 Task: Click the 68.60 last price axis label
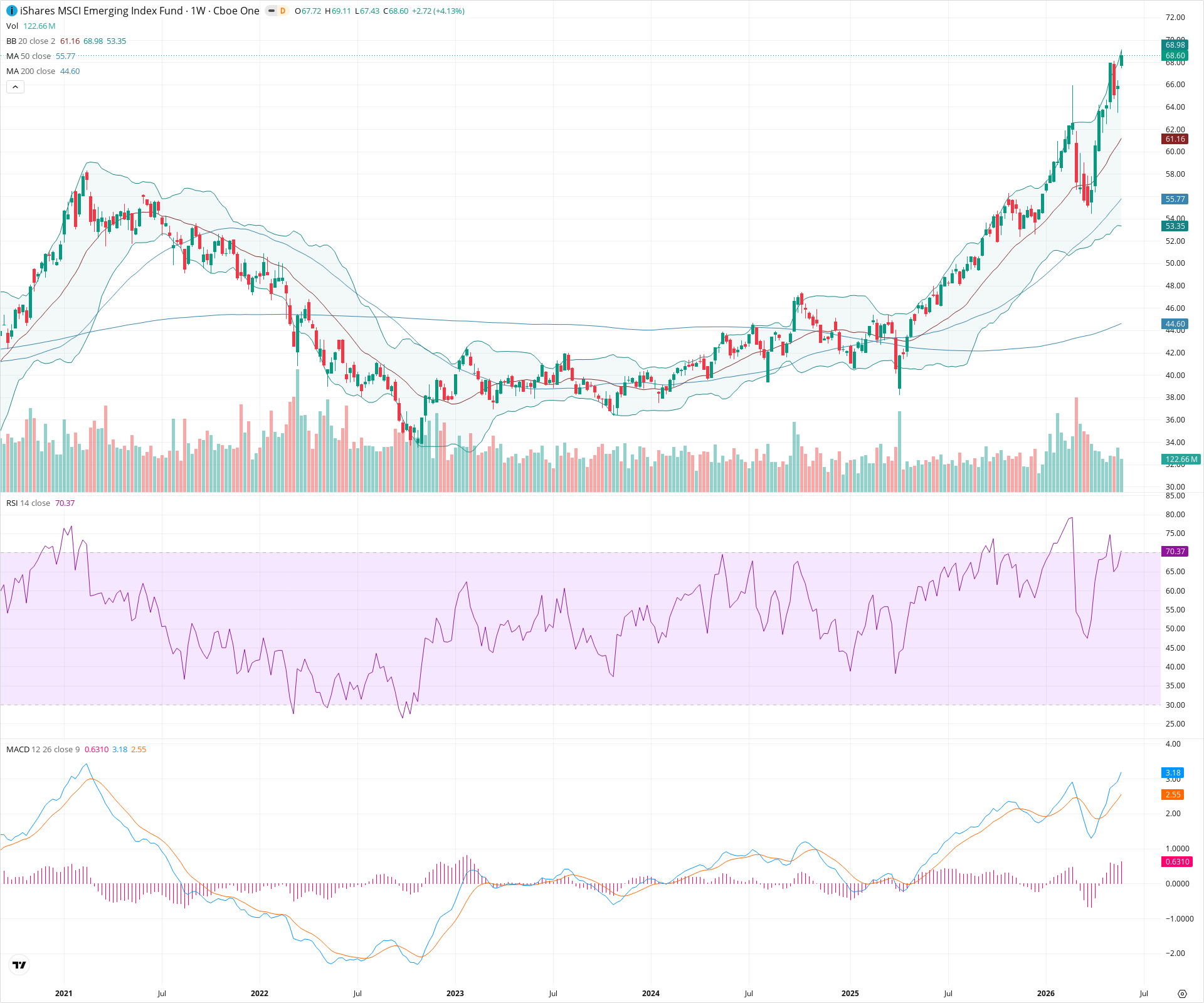coord(1175,56)
